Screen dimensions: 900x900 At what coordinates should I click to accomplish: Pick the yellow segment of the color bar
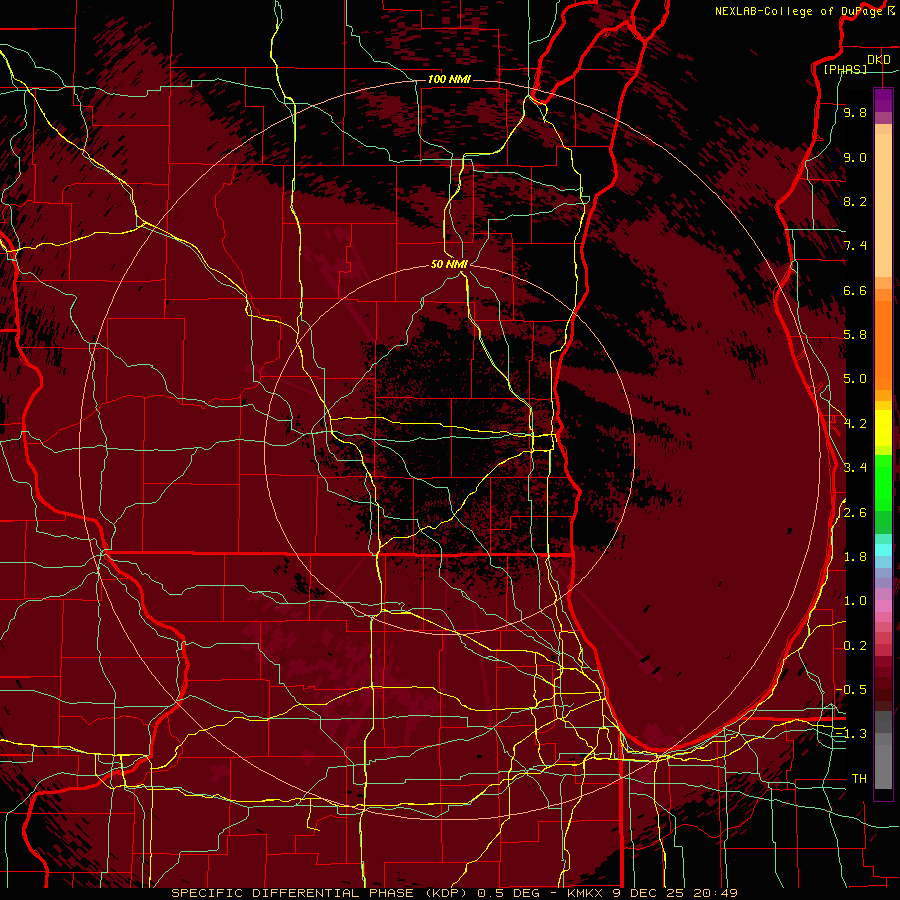883,428
